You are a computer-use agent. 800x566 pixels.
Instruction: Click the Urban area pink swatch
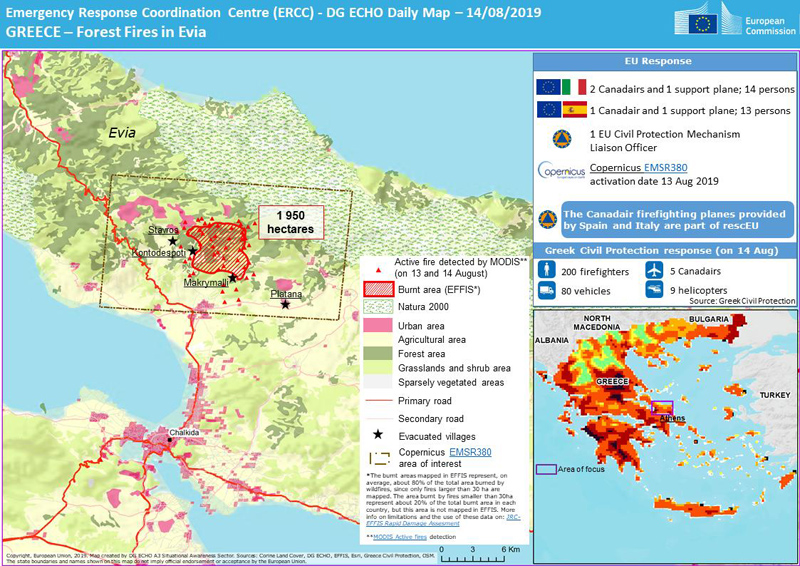[x=378, y=325]
